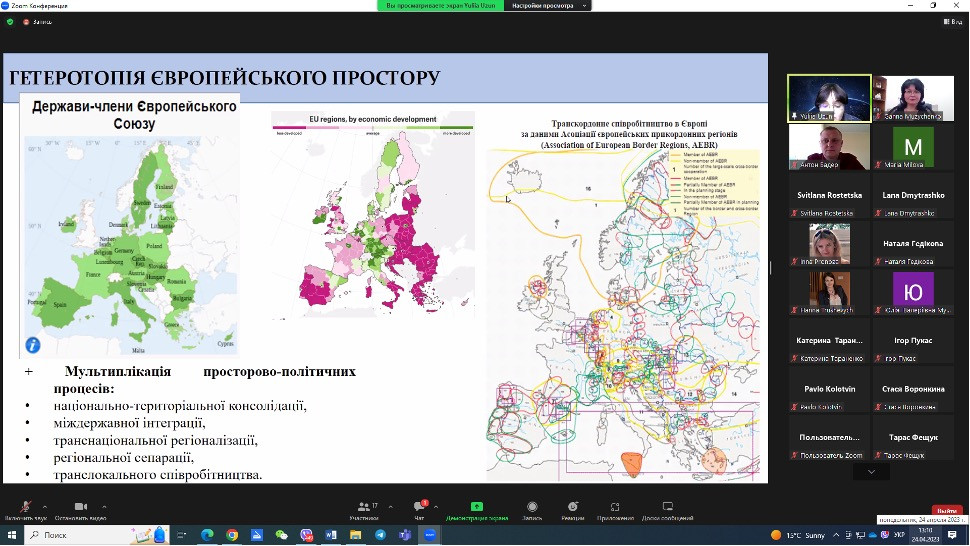This screenshot has height=546, width=970.
Task: Open Telegram from the Windows taskbar
Action: pos(380,535)
